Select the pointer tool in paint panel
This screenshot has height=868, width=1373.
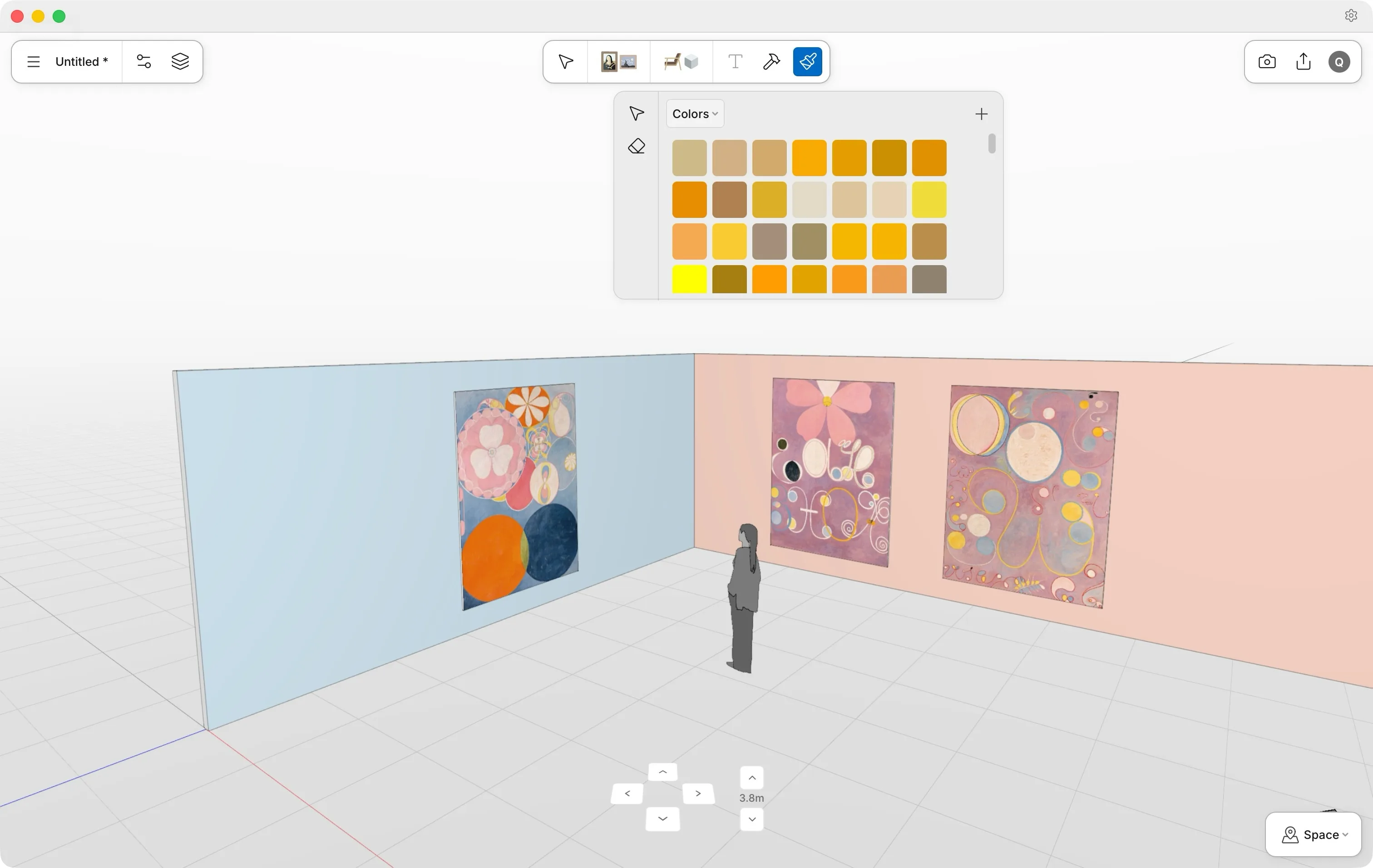pos(636,113)
